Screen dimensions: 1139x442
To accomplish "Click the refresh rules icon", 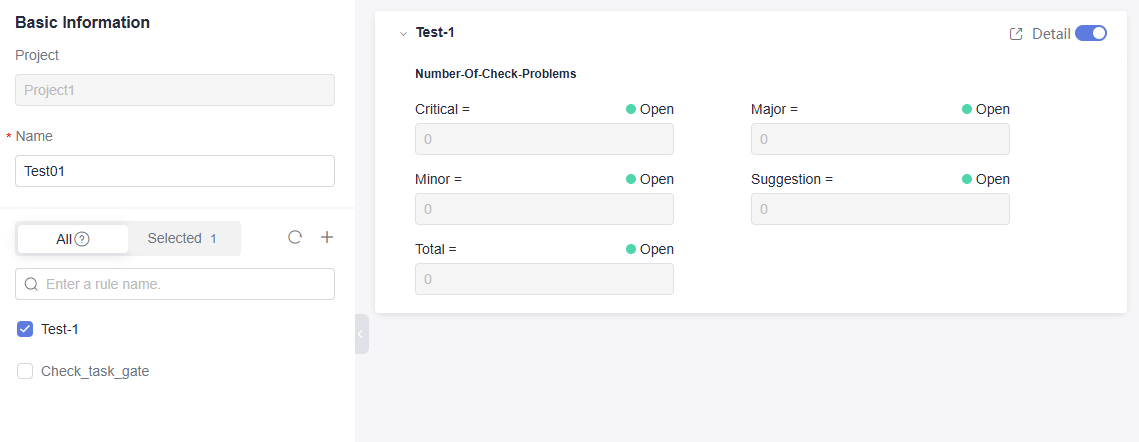I will [x=295, y=238].
